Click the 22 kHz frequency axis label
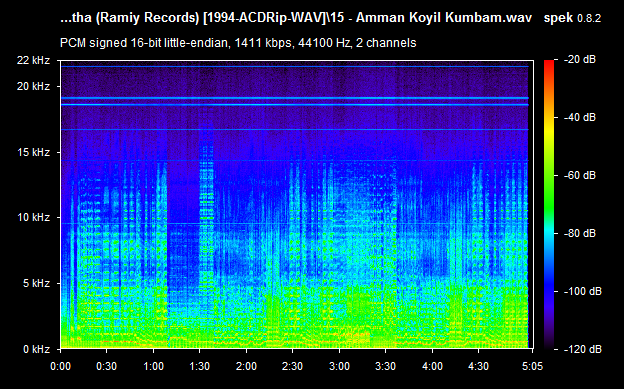 pyautogui.click(x=33, y=60)
